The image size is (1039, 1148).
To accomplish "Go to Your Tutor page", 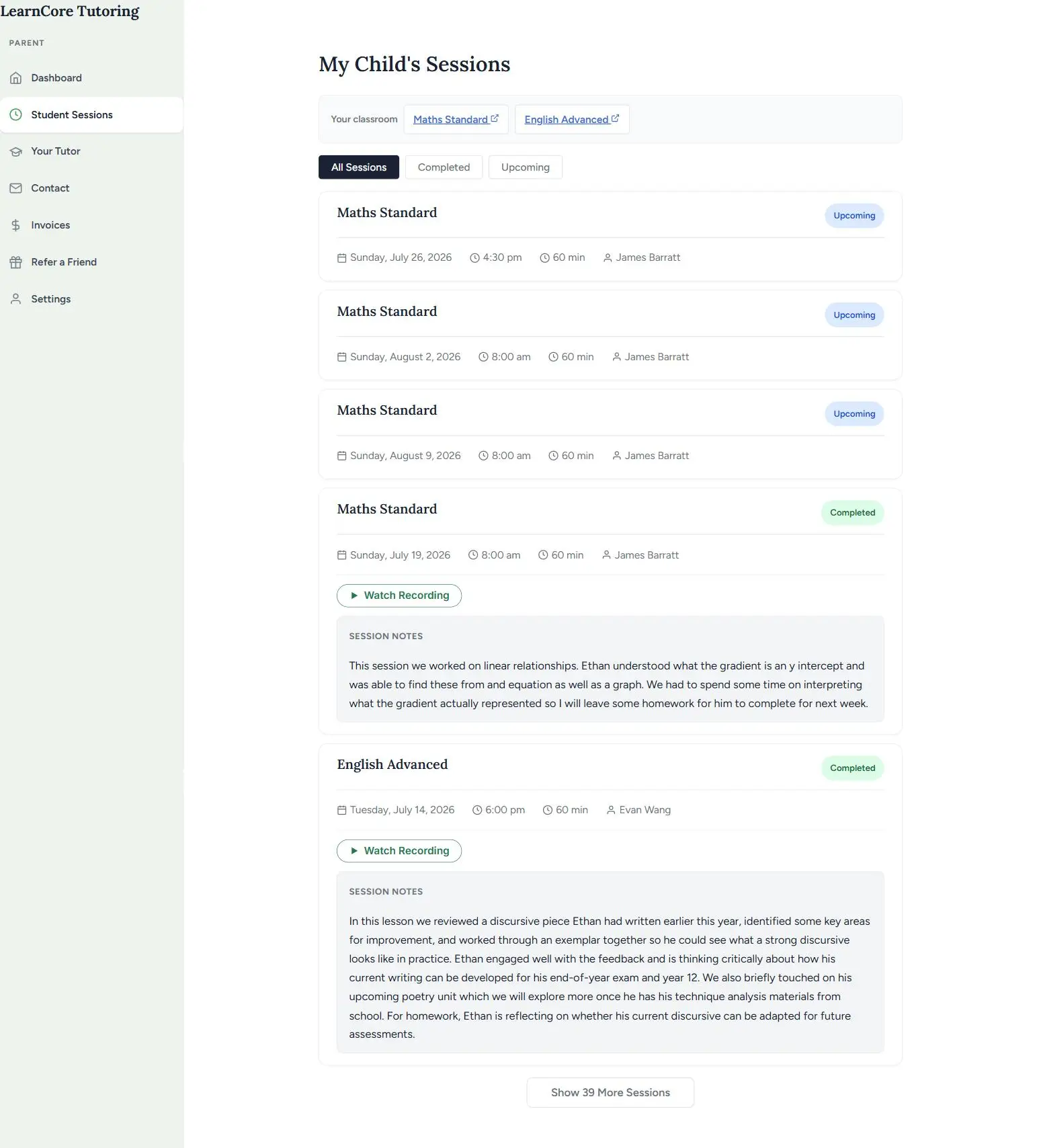I will pos(91,152).
